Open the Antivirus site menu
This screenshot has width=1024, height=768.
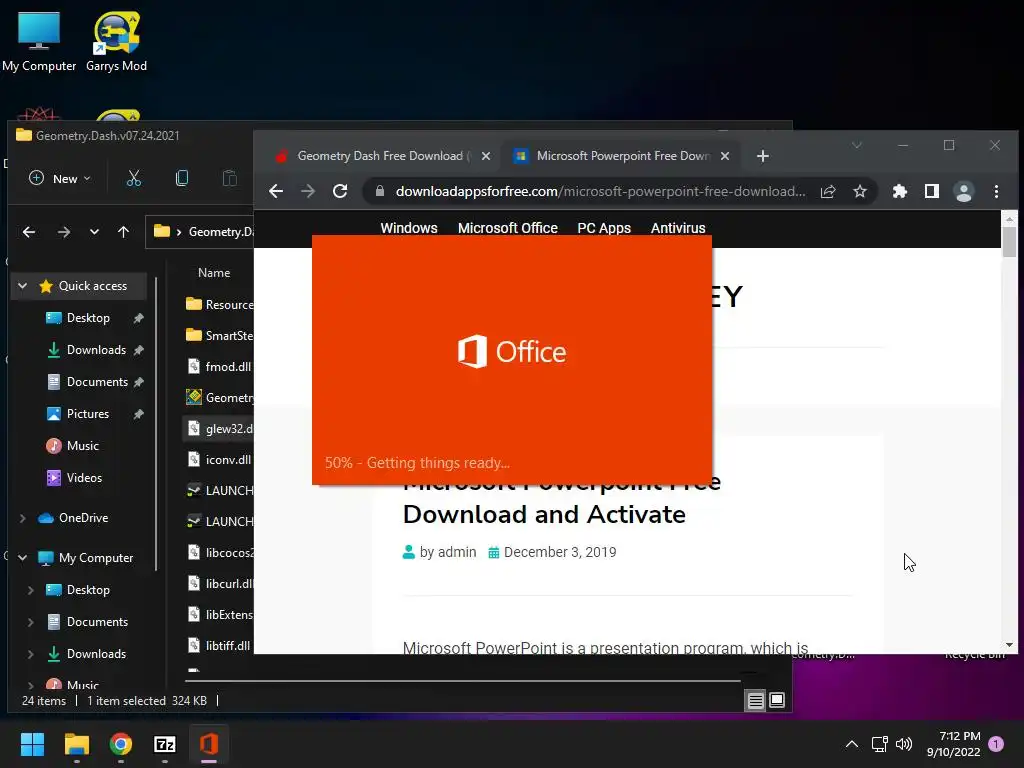pos(678,228)
